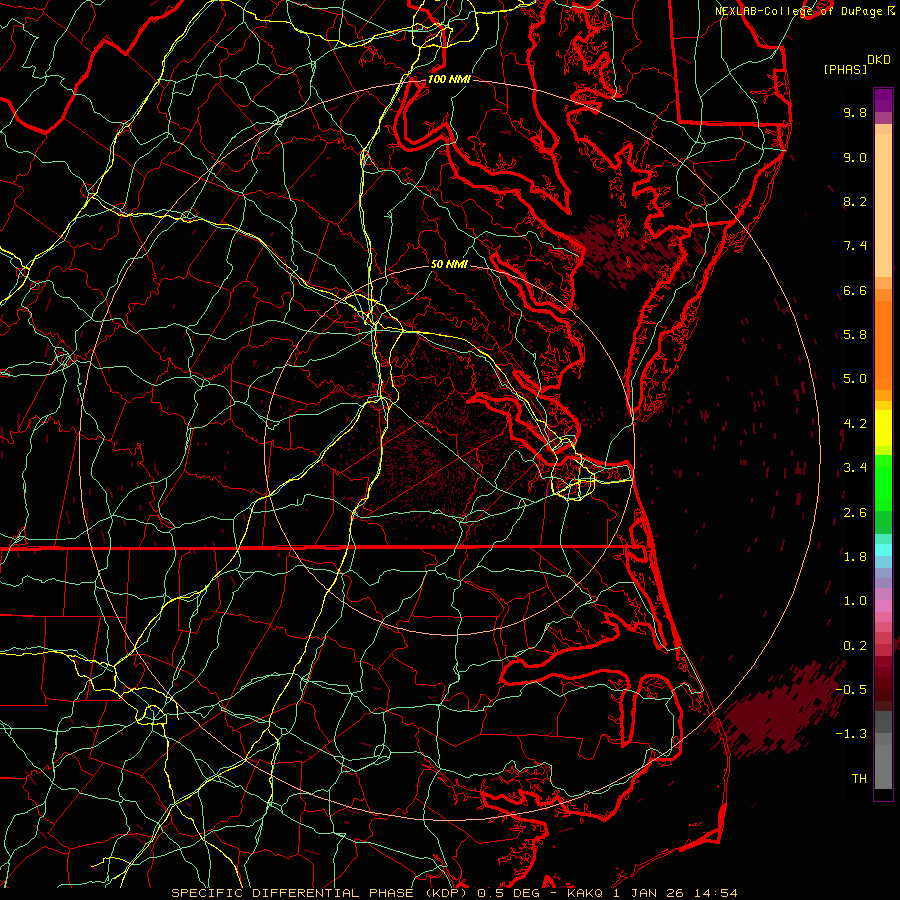This screenshot has height=900, width=900.
Task: Click the KAKQ radar site identifier
Action: pos(584,893)
